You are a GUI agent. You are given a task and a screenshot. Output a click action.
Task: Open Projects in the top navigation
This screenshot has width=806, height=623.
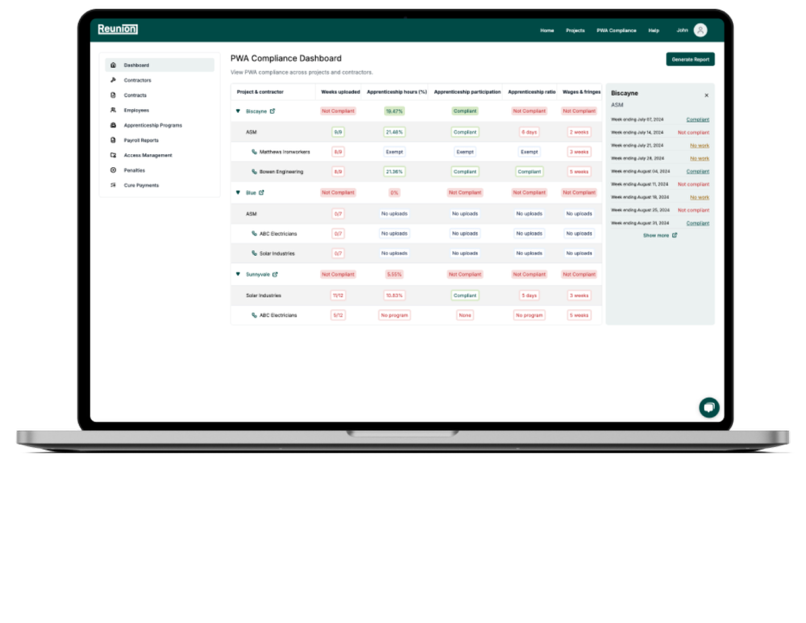coord(575,31)
